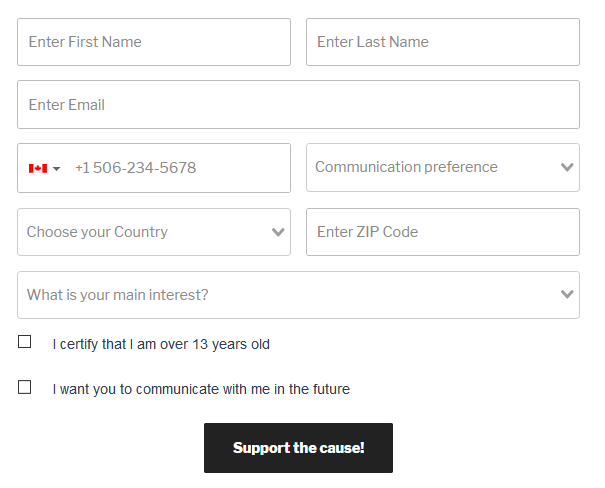Open the phone country code selector

45,168
